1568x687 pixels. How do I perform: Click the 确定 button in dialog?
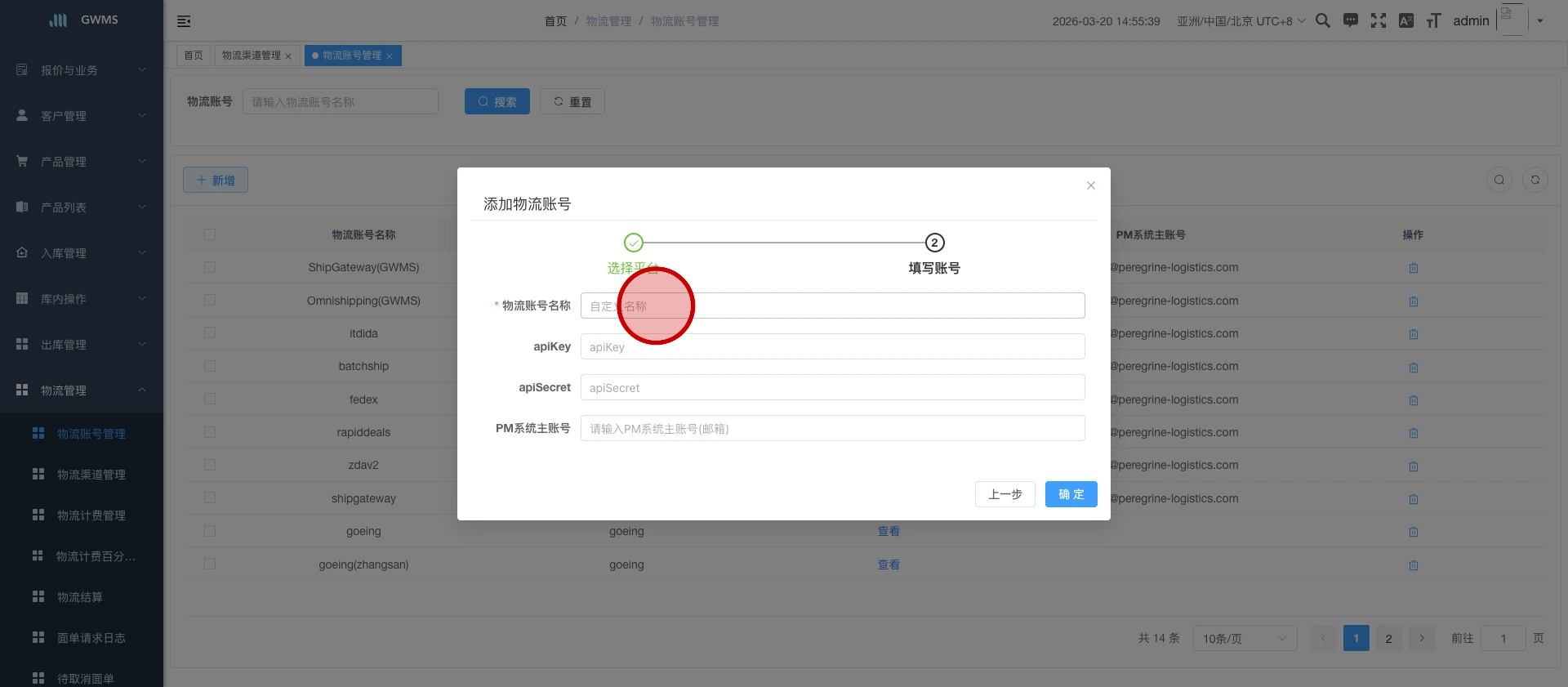(1071, 494)
